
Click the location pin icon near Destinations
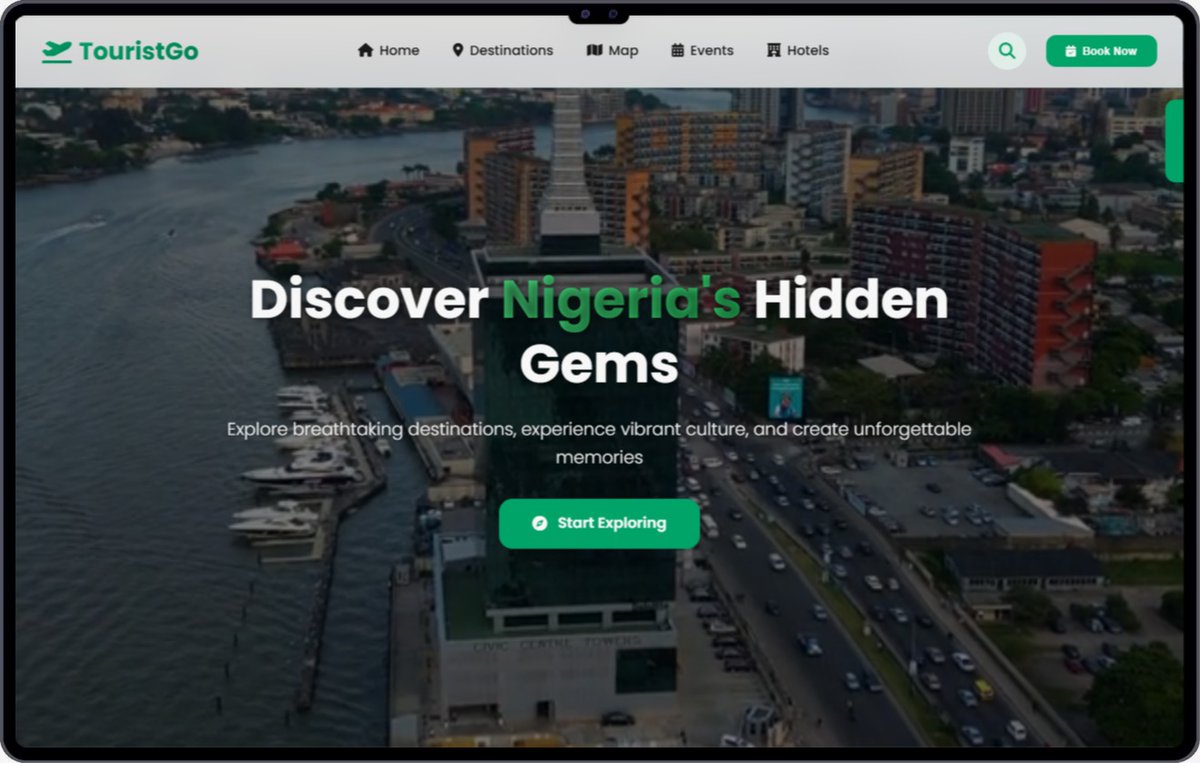tap(459, 50)
